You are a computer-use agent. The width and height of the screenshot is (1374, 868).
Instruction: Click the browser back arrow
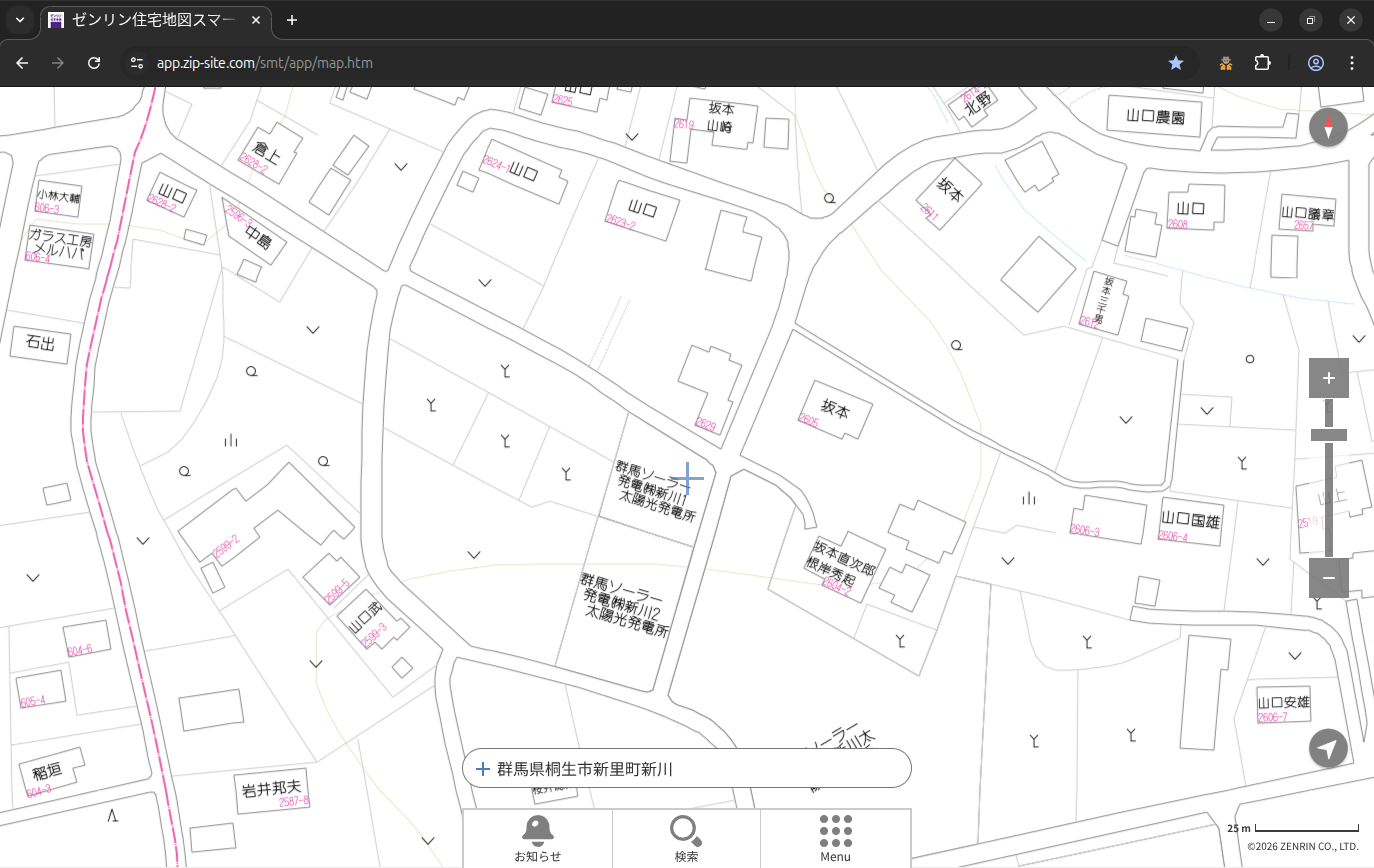(22, 63)
